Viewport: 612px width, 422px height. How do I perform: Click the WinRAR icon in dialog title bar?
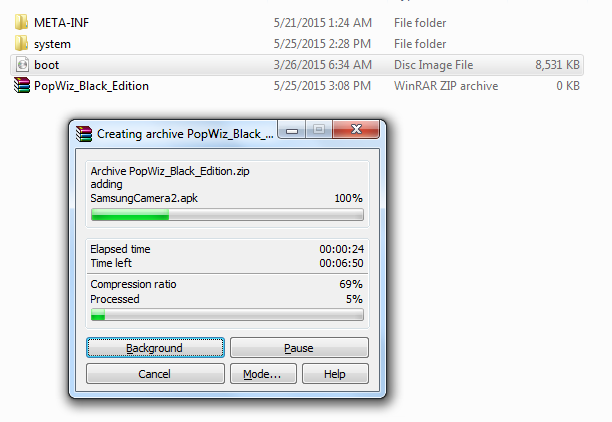tap(84, 134)
